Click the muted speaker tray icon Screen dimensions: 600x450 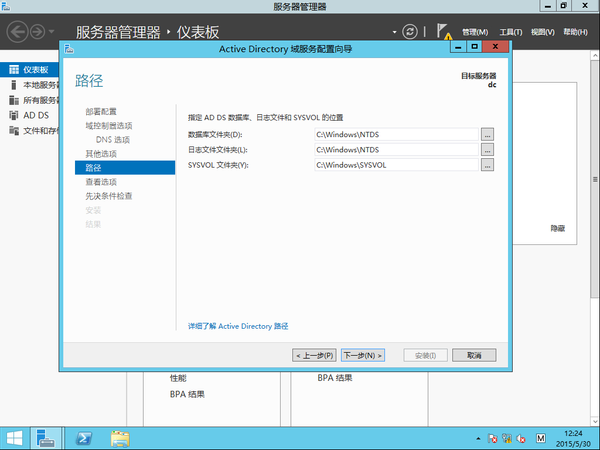point(521,439)
